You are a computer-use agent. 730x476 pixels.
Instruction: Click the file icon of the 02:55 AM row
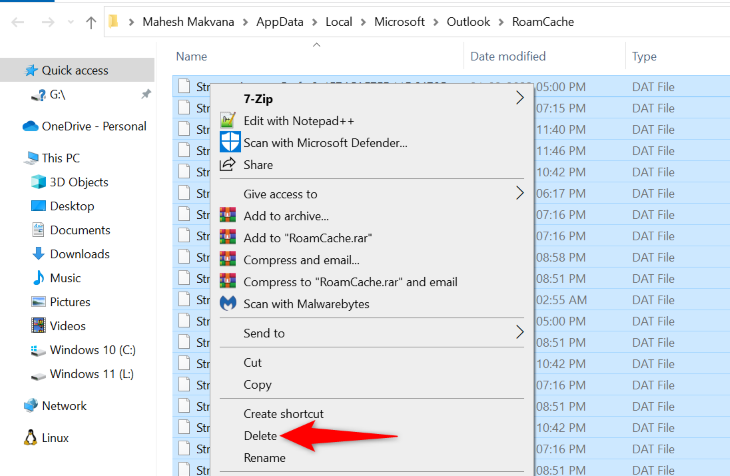click(x=184, y=299)
